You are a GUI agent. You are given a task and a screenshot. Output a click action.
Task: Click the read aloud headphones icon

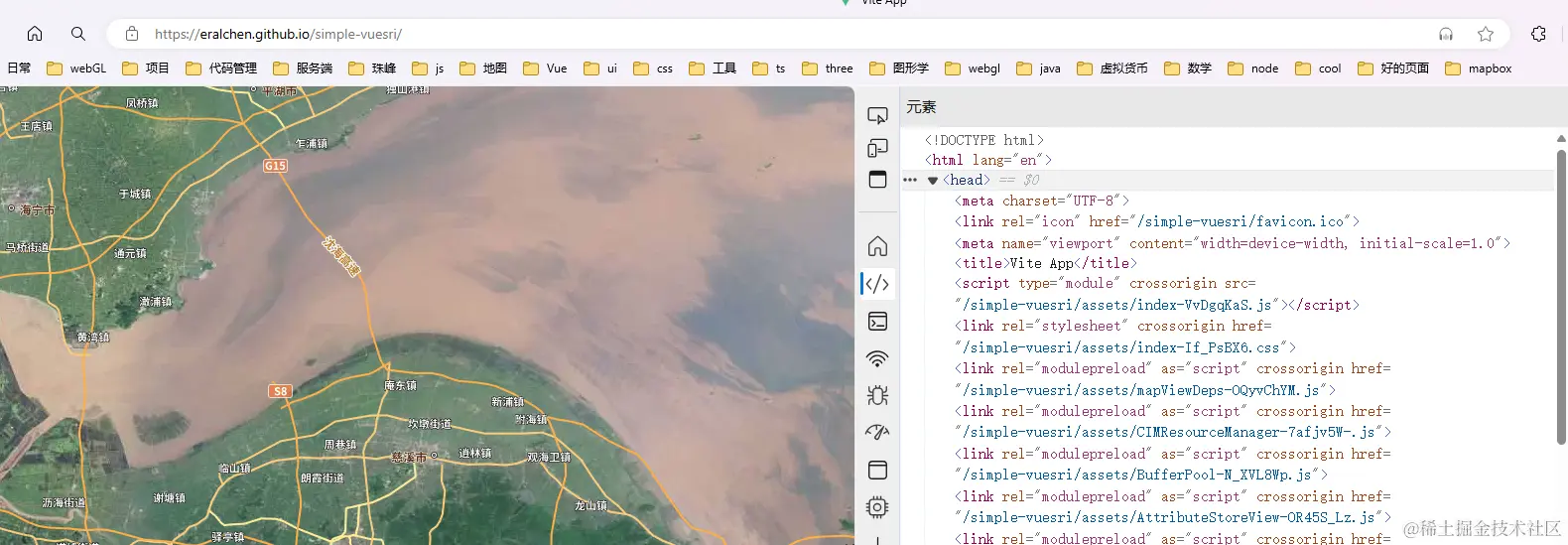pos(1446,34)
